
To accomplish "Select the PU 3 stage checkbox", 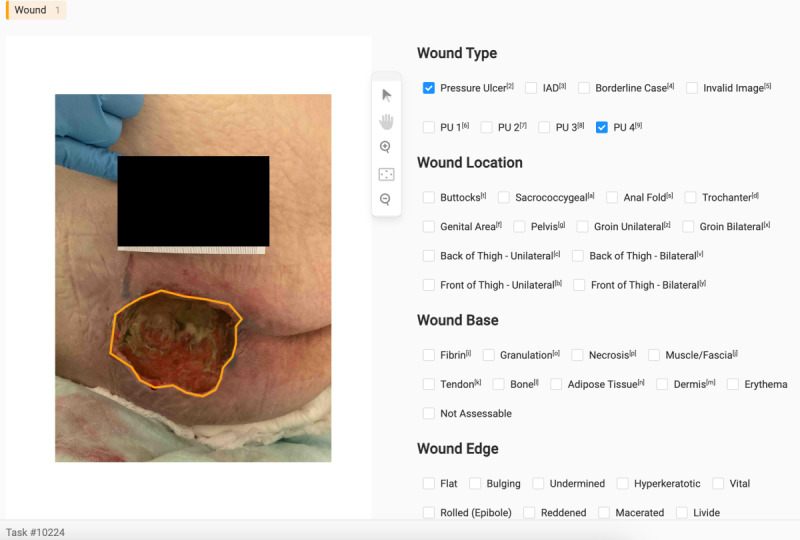I will click(544, 127).
